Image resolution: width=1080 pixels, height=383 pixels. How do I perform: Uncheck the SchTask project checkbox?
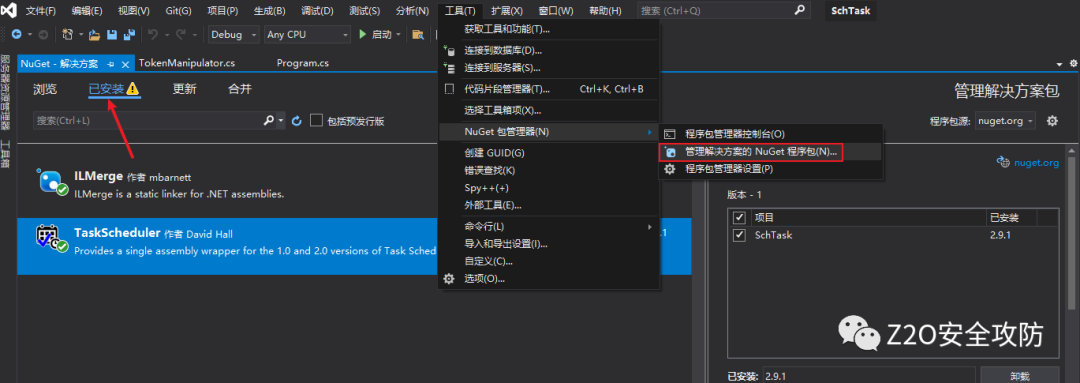(x=740, y=235)
